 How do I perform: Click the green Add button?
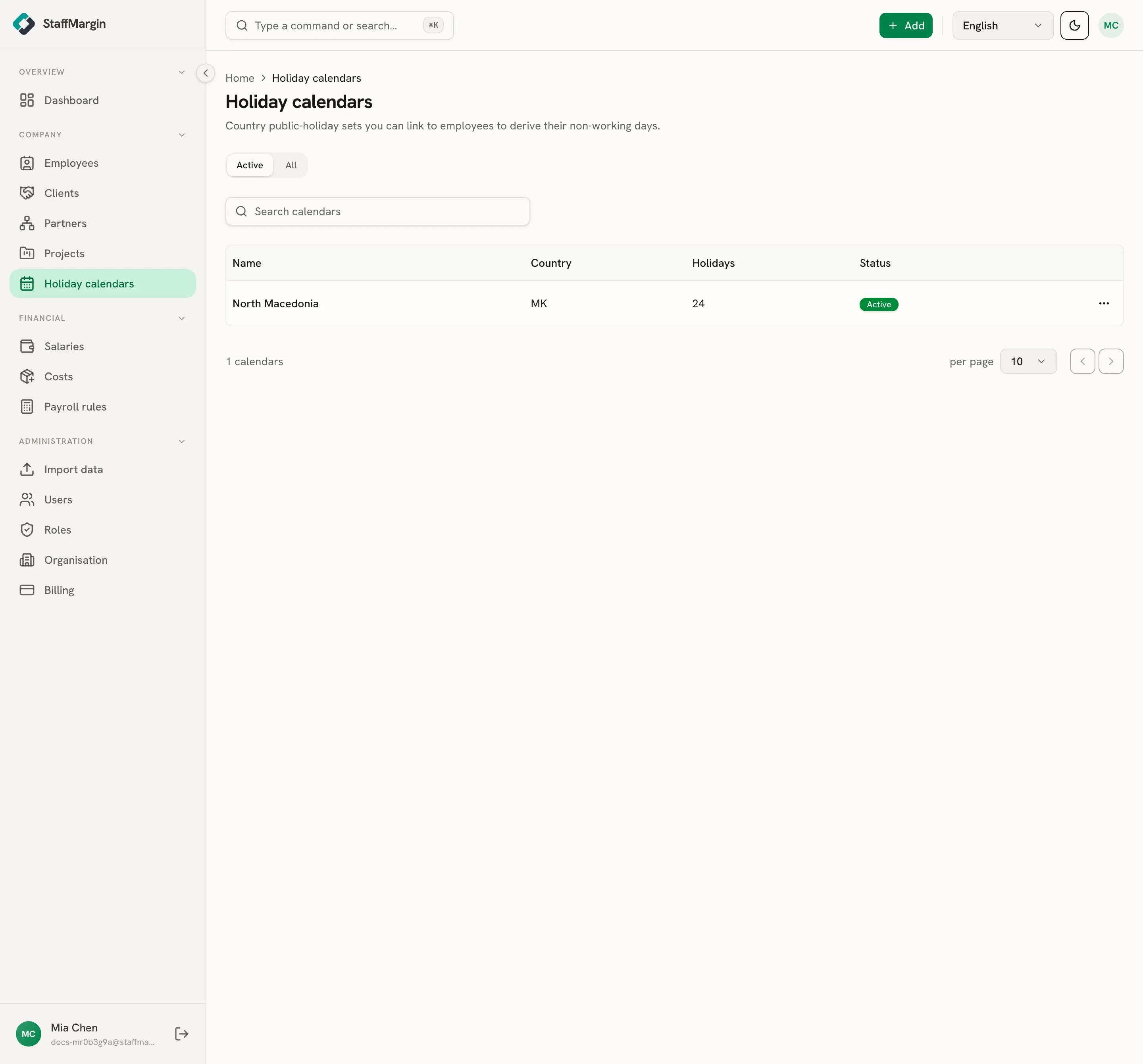[x=906, y=25]
